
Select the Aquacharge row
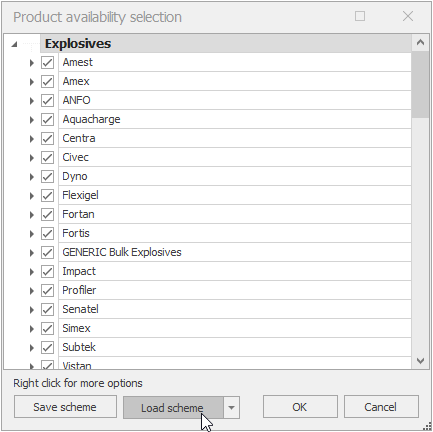click(x=235, y=119)
